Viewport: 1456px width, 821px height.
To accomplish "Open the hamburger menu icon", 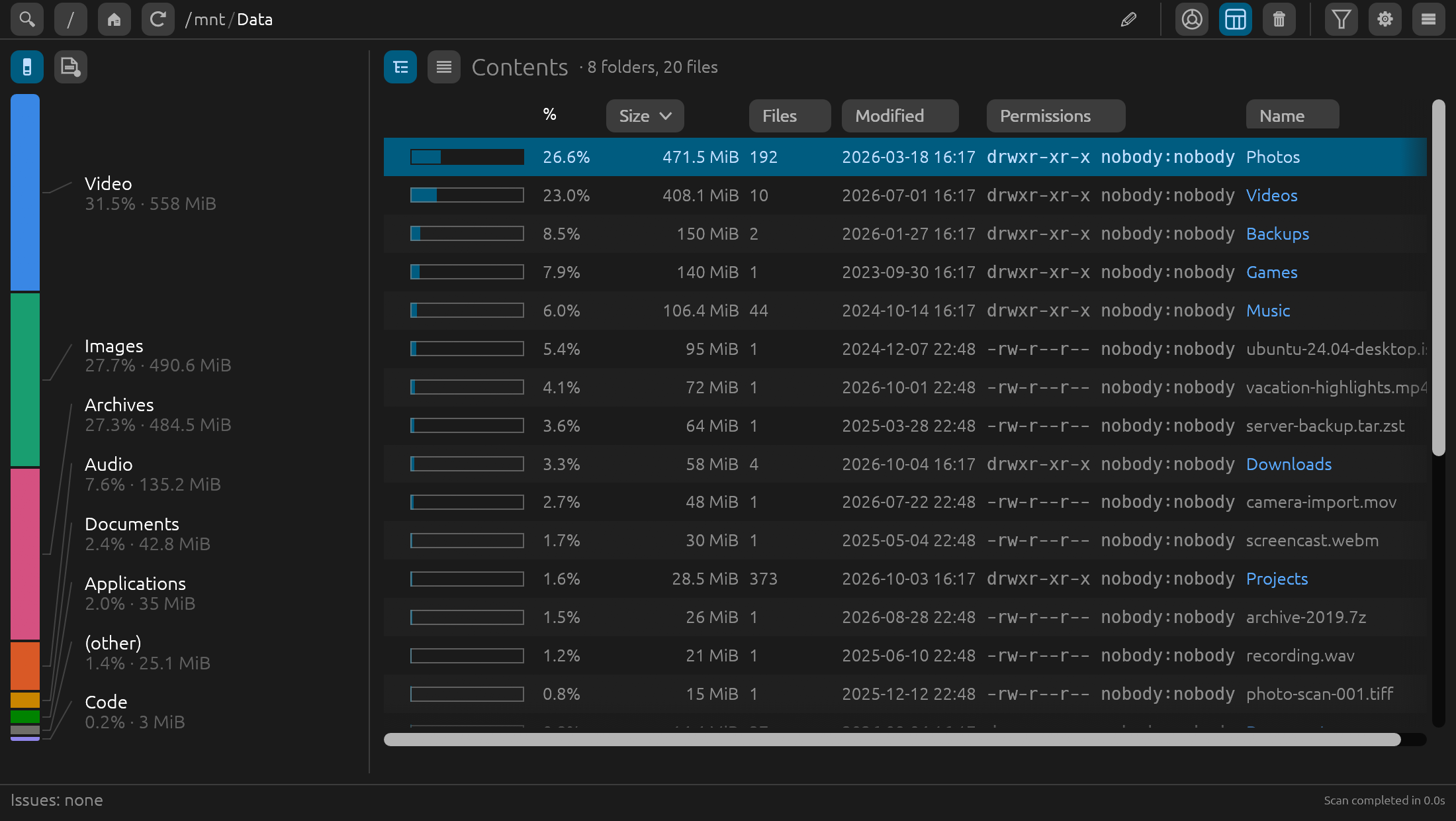I will pyautogui.click(x=1429, y=19).
